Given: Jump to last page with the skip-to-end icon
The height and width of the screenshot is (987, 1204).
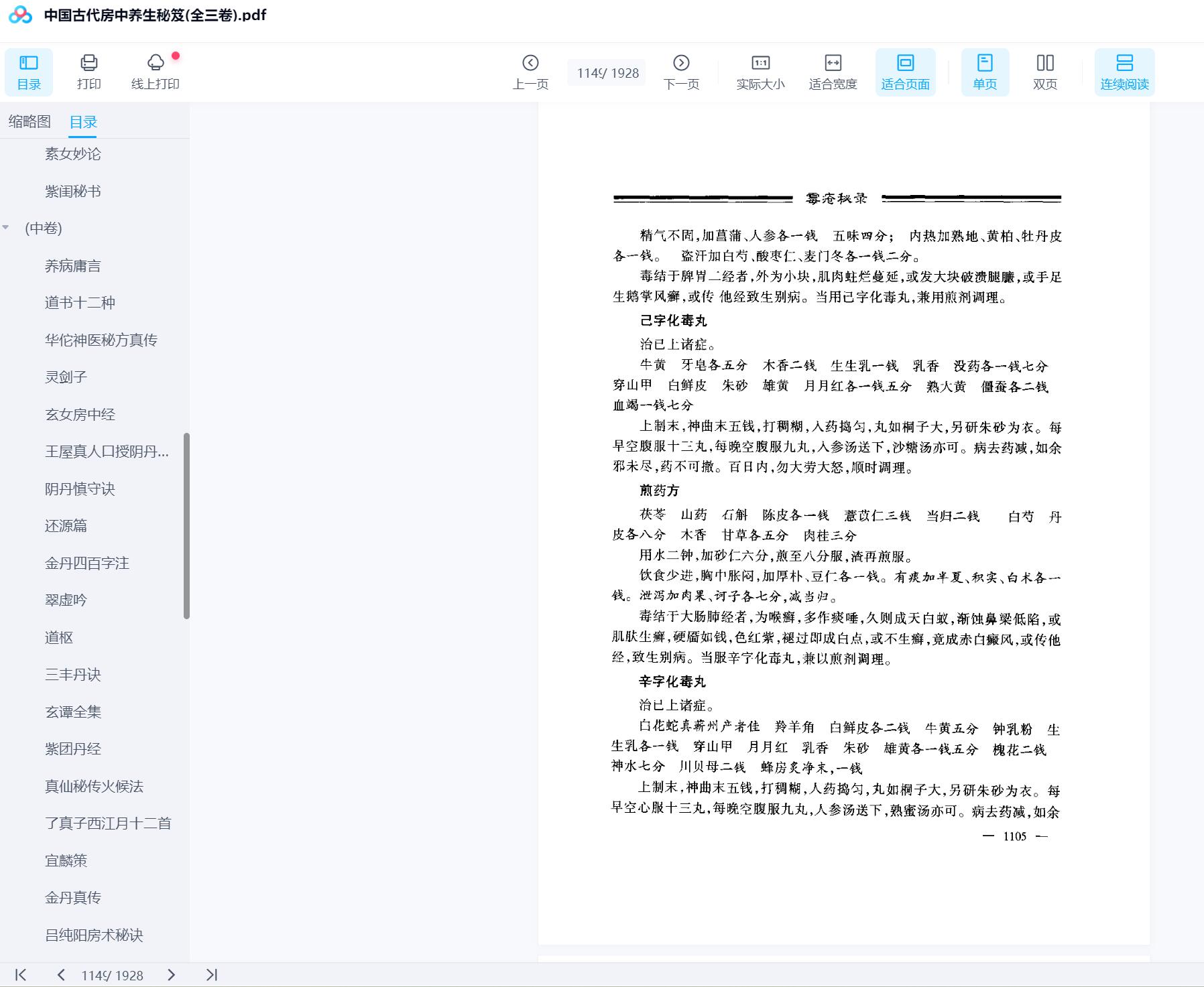Looking at the screenshot, I should tap(213, 975).
